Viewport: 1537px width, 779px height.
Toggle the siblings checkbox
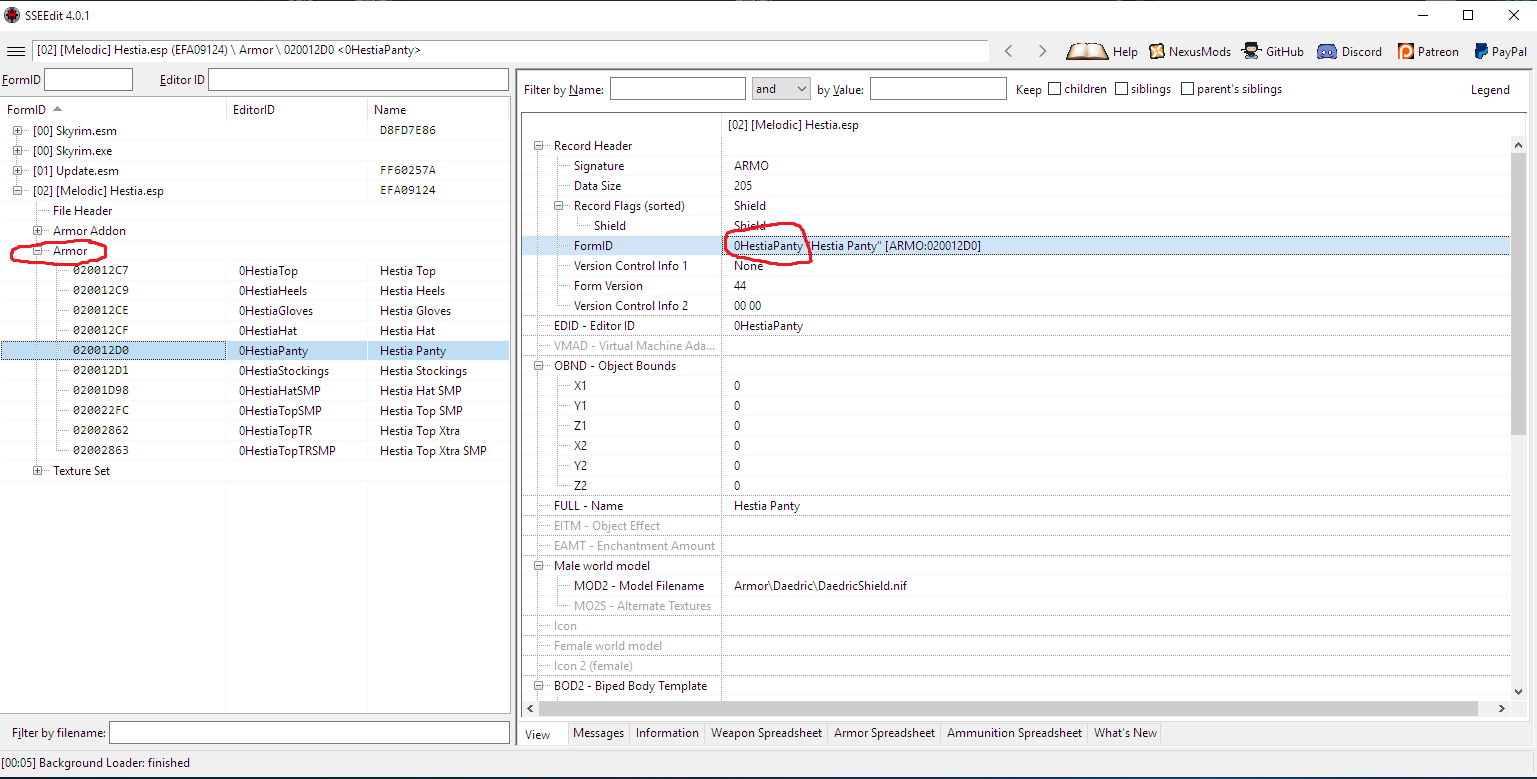pyautogui.click(x=1121, y=89)
